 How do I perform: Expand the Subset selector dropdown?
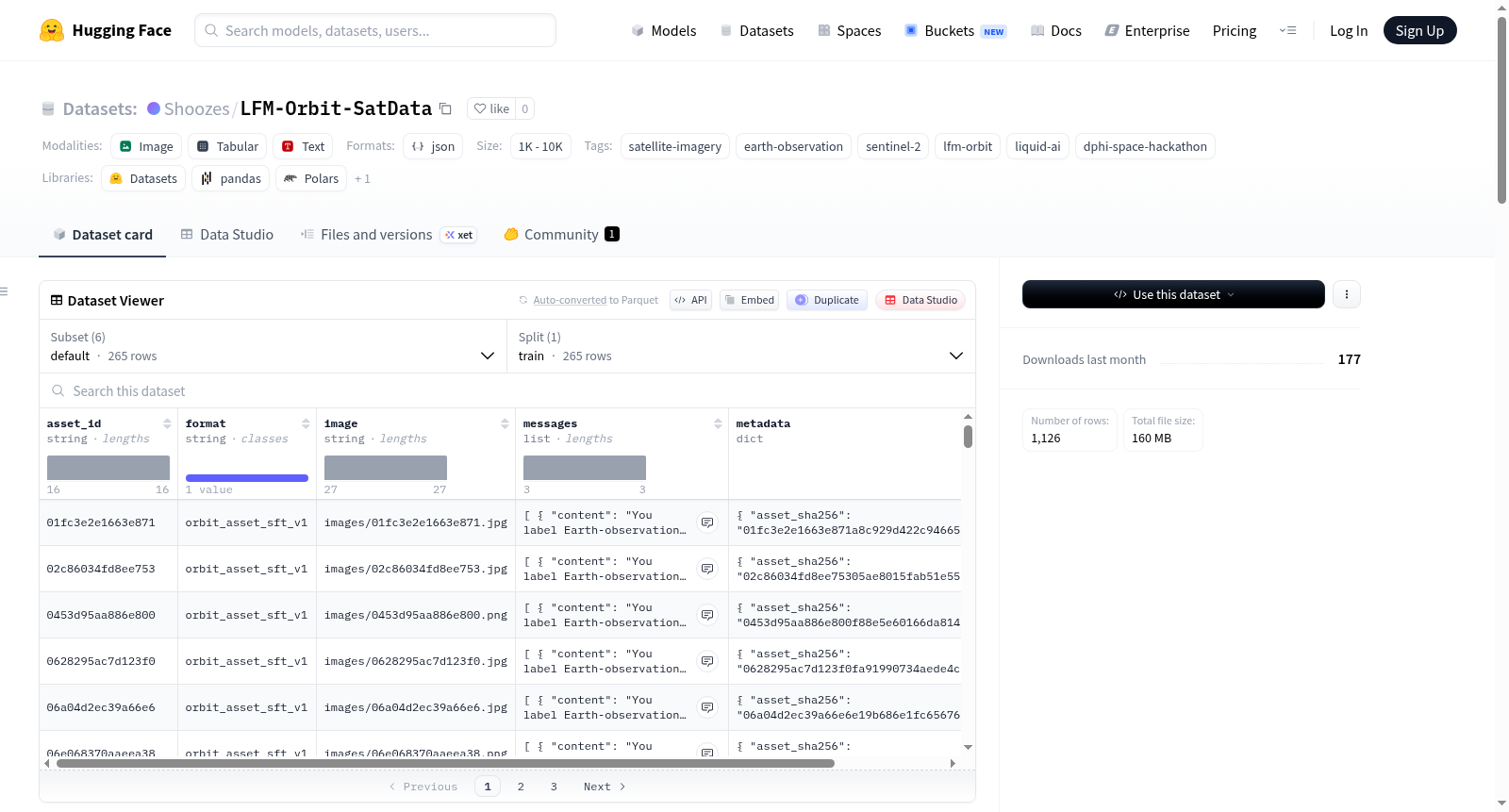273,346
